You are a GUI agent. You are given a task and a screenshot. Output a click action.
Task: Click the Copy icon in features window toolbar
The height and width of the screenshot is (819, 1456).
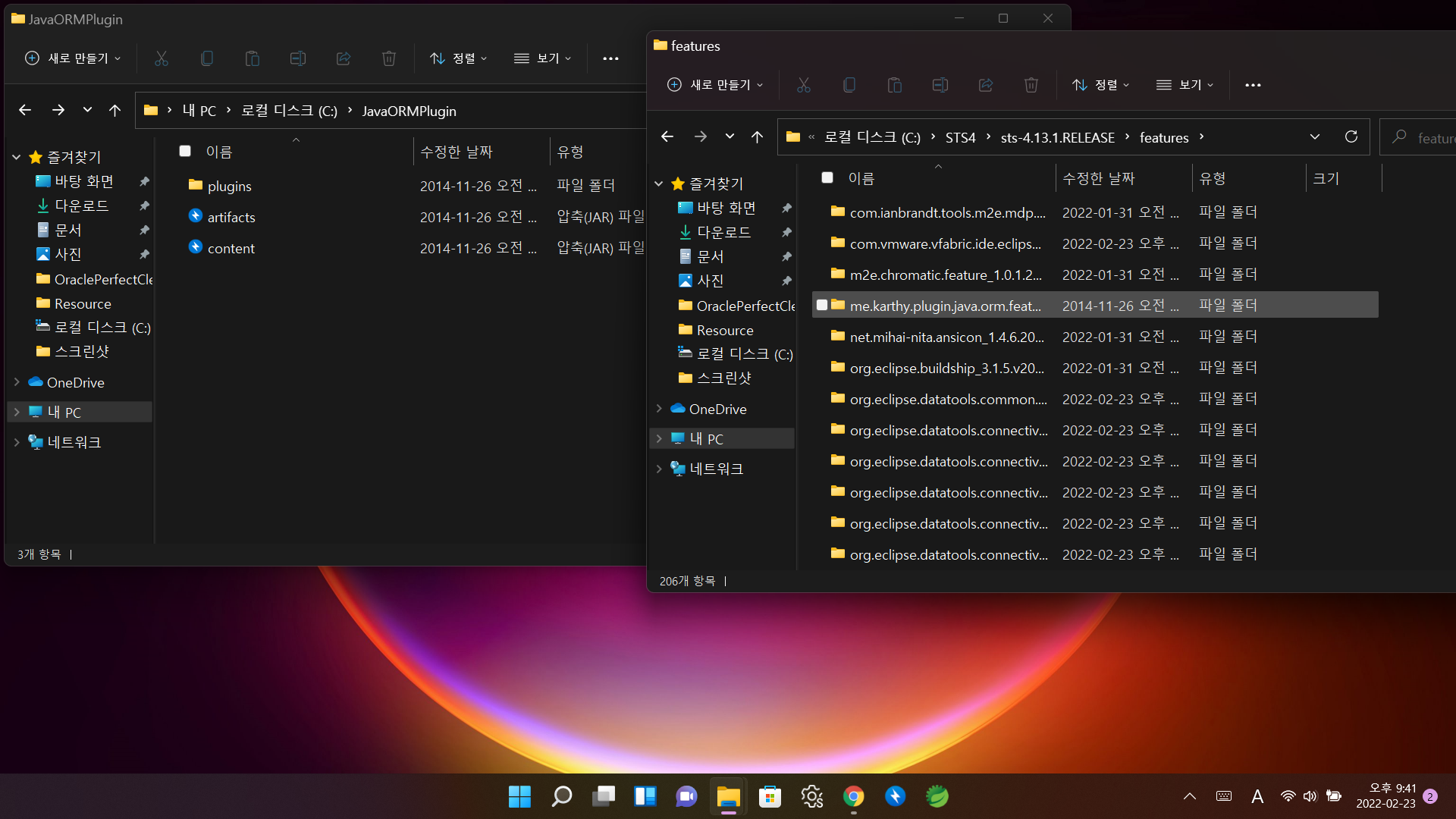pos(849,85)
